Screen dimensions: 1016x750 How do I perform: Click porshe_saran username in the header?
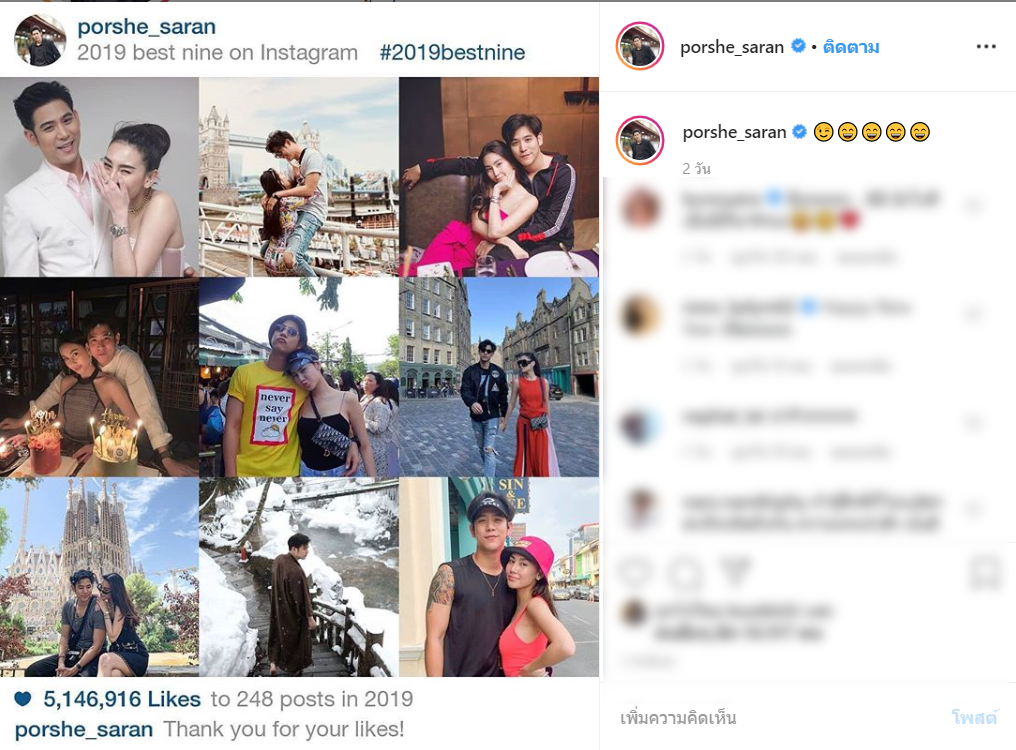[732, 47]
